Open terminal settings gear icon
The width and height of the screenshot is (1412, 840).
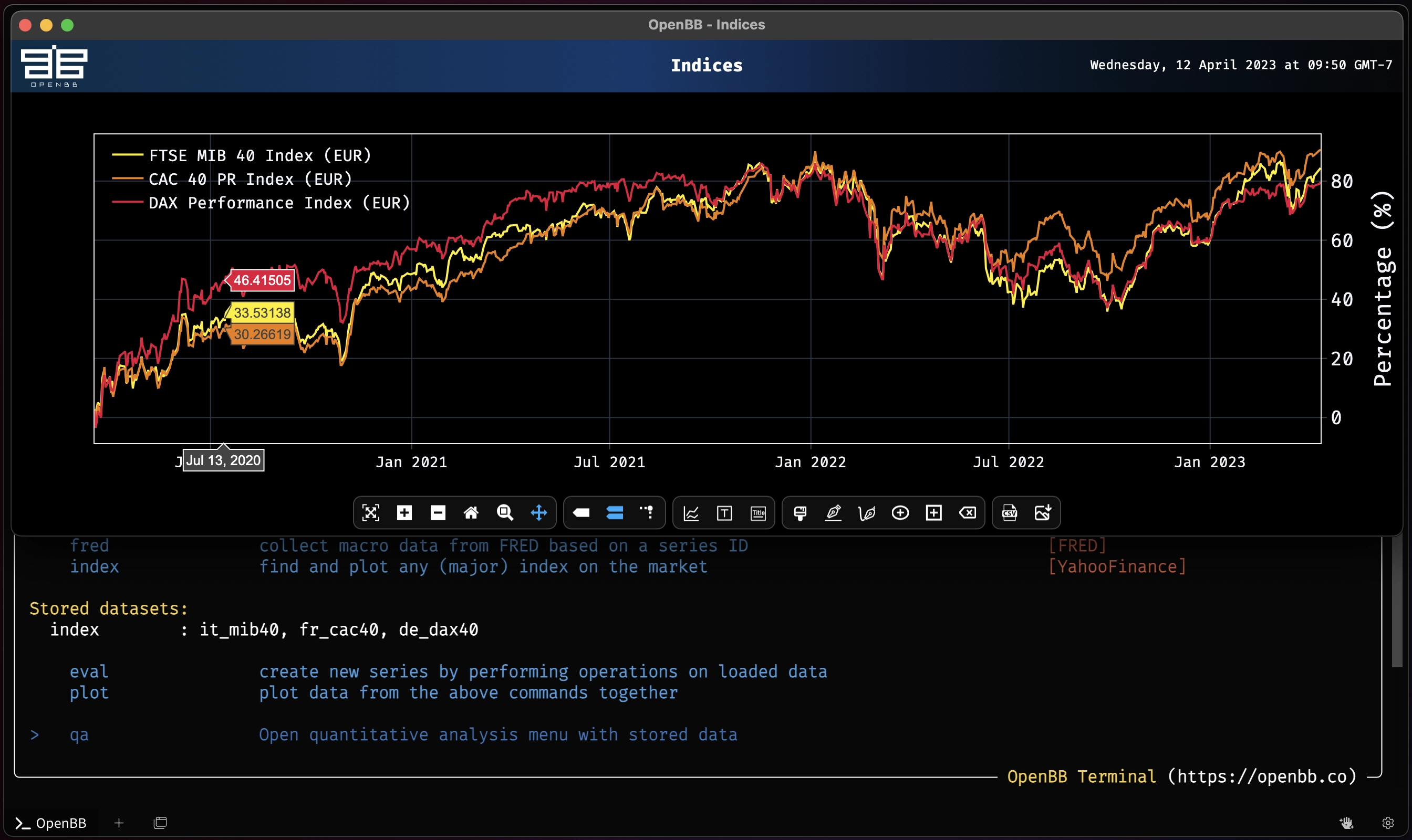coord(1388,823)
